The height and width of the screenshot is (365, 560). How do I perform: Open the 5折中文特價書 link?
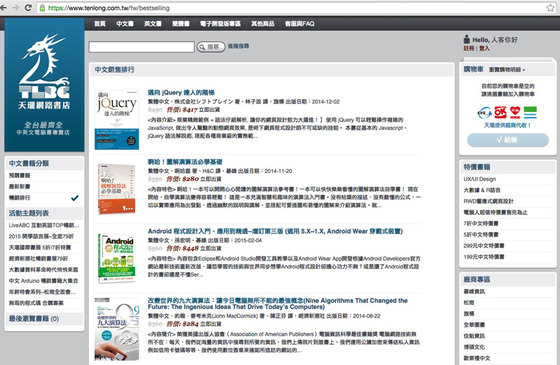481,234
